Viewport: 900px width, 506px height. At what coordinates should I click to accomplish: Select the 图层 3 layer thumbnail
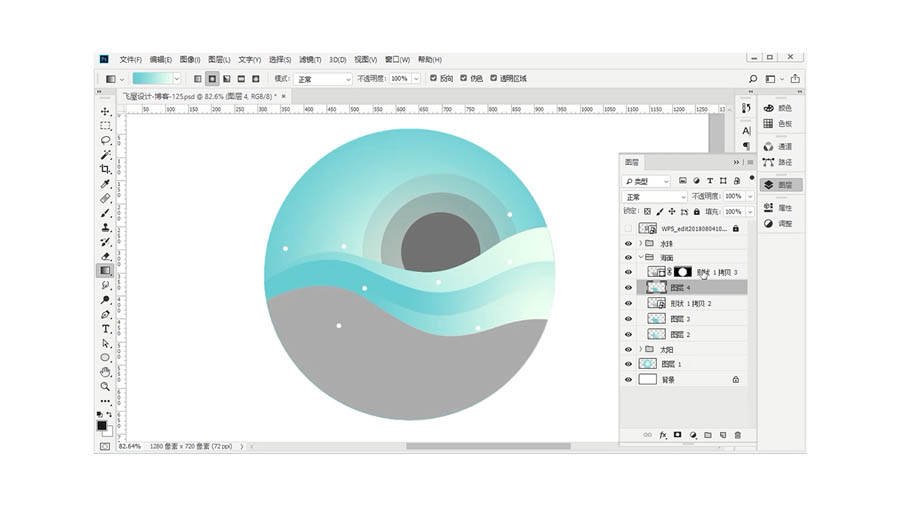pyautogui.click(x=657, y=319)
